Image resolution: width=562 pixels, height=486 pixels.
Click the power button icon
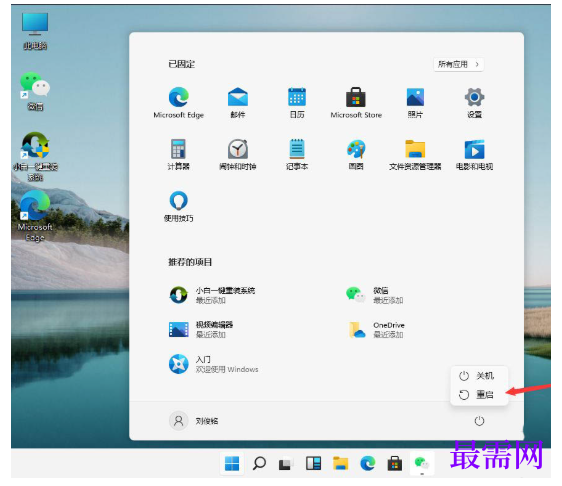tap(479, 421)
